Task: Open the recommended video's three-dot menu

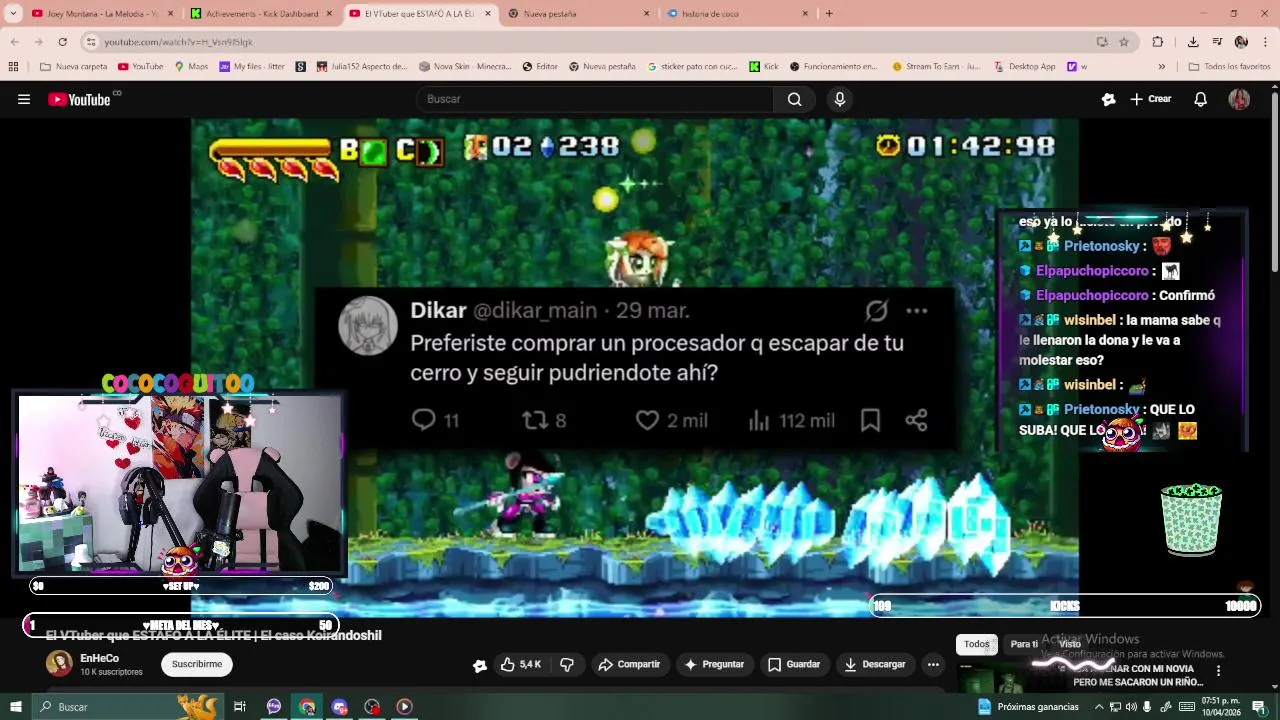Action: pos(1218,671)
